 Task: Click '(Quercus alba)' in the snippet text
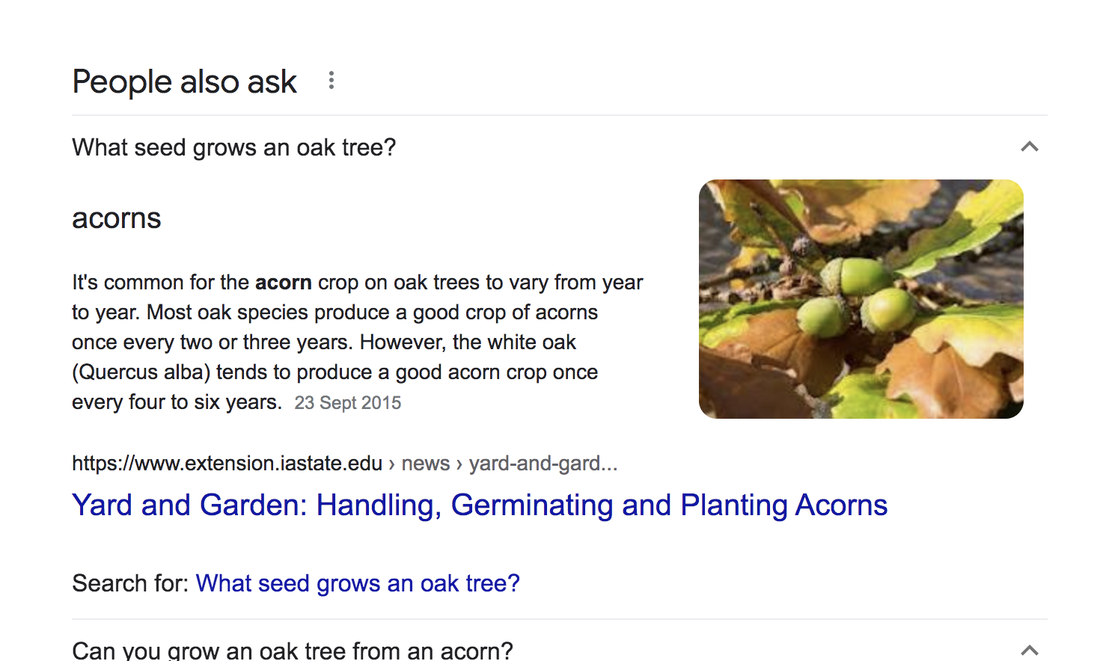(x=141, y=372)
